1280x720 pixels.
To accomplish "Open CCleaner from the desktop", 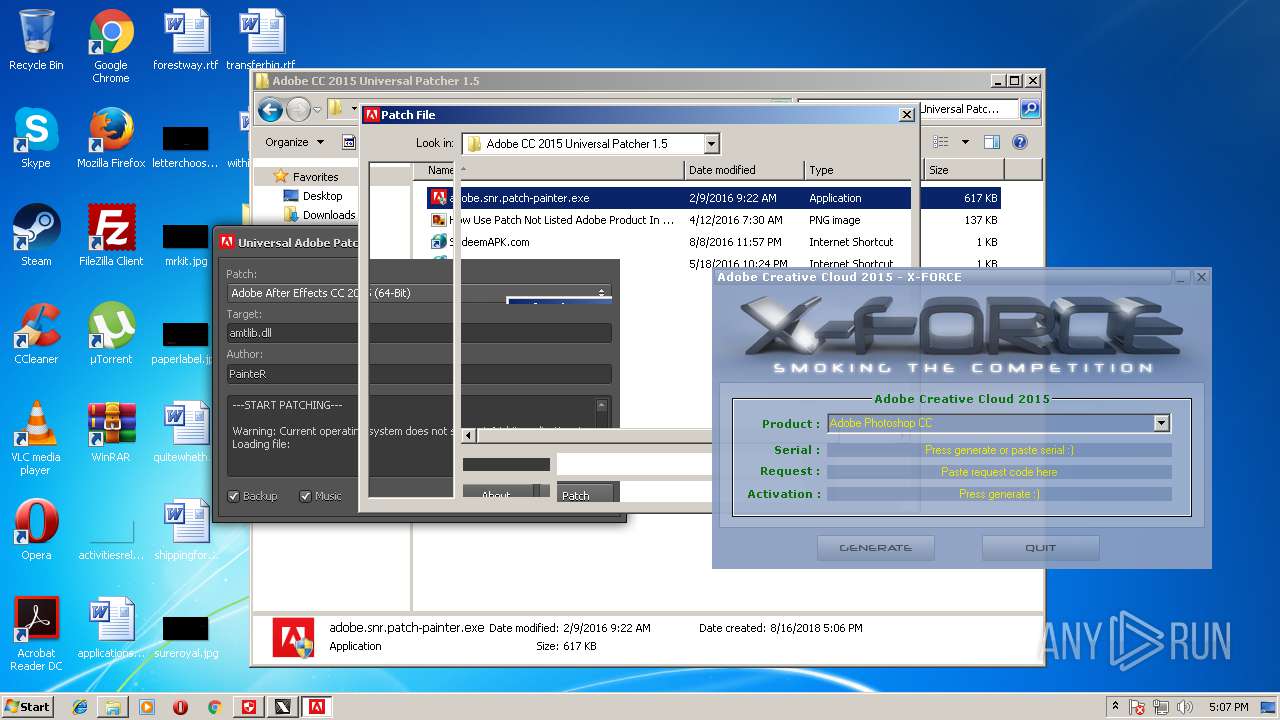I will [36, 334].
